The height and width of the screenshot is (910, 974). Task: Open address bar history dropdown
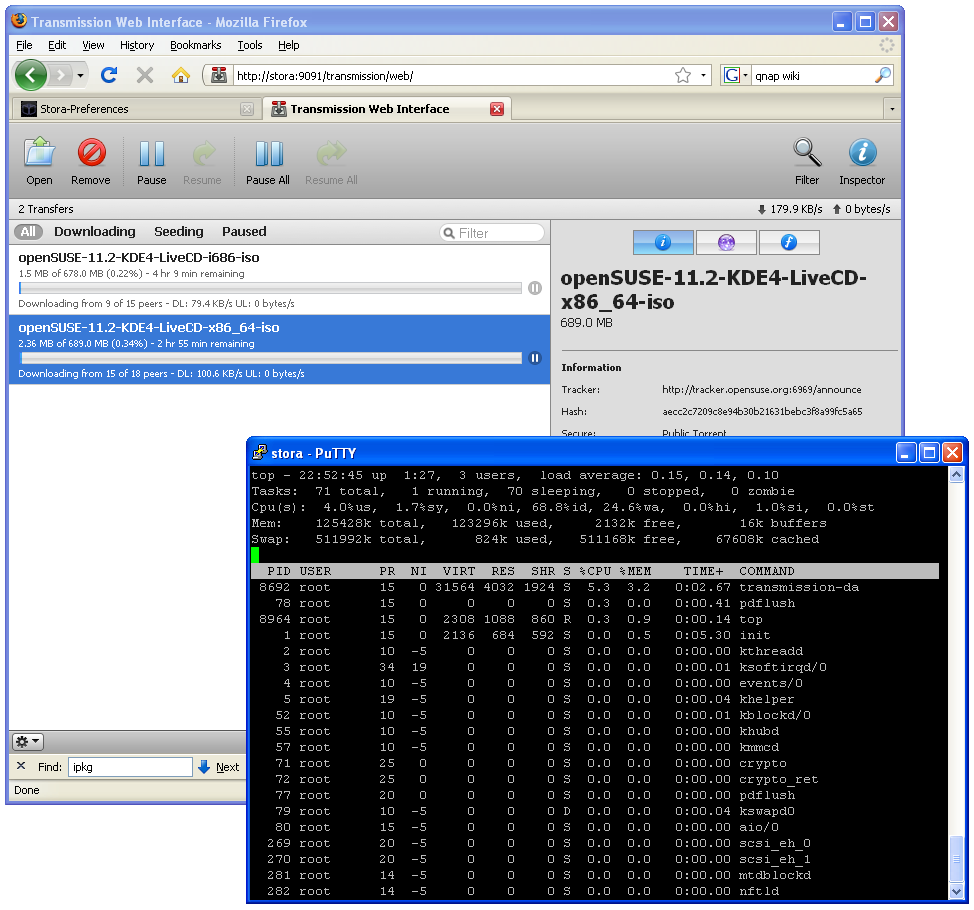click(x=703, y=75)
